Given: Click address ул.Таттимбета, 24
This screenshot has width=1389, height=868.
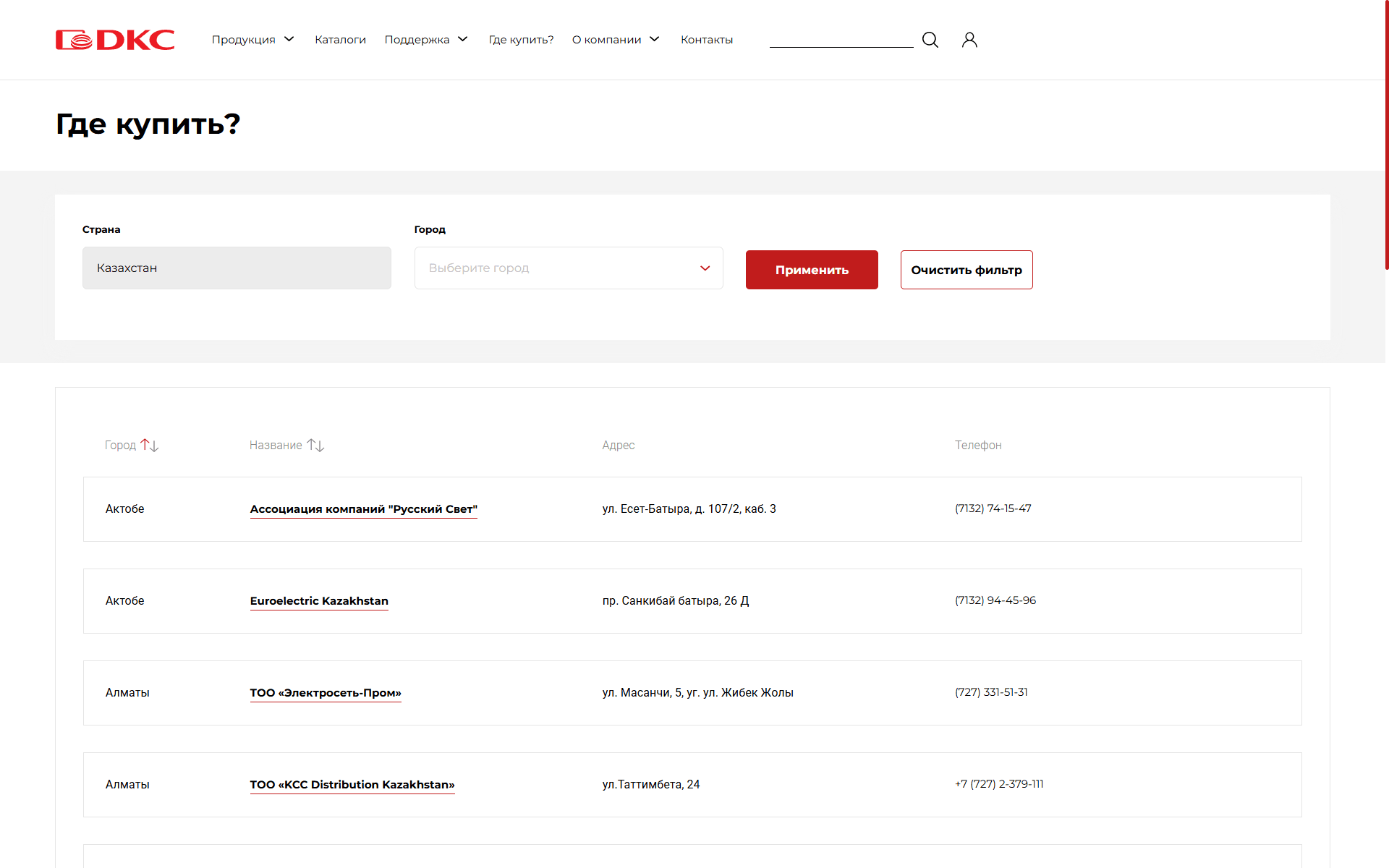Looking at the screenshot, I should [651, 785].
